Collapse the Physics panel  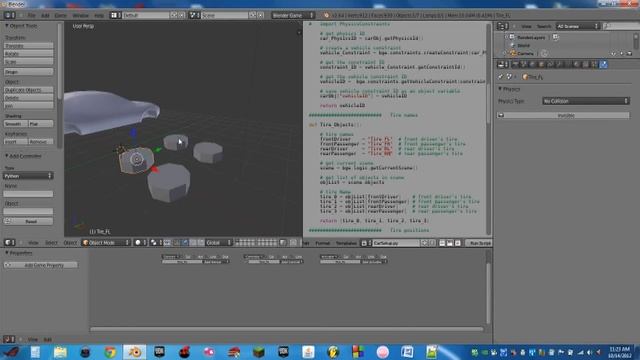500,89
